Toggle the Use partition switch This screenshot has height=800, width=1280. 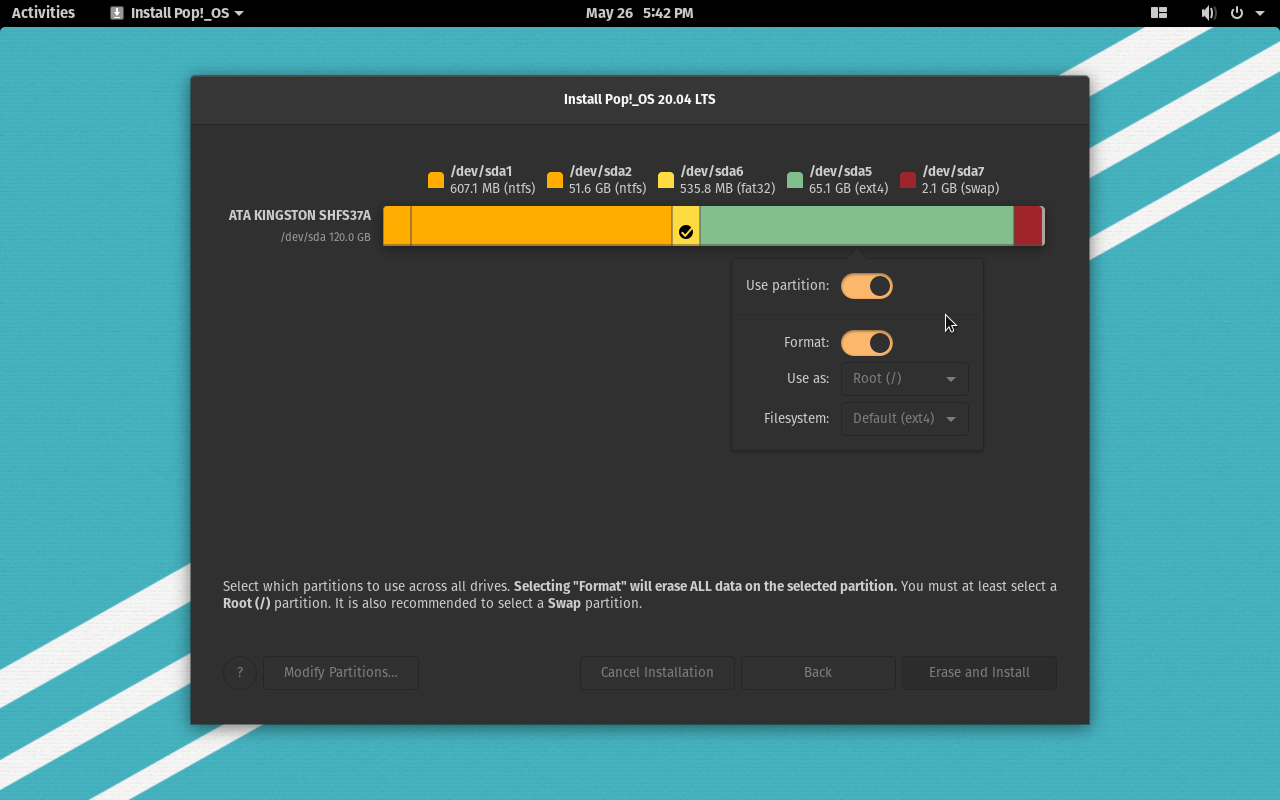(x=867, y=286)
